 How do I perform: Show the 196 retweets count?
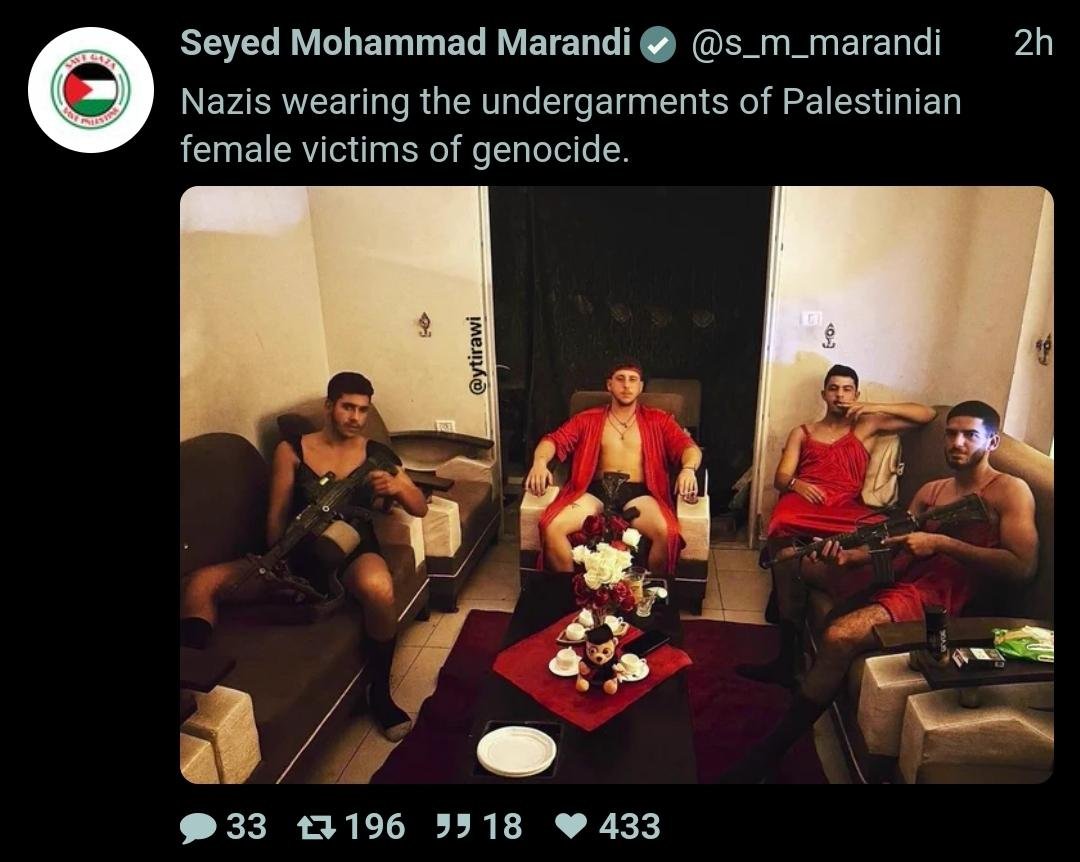click(x=375, y=826)
